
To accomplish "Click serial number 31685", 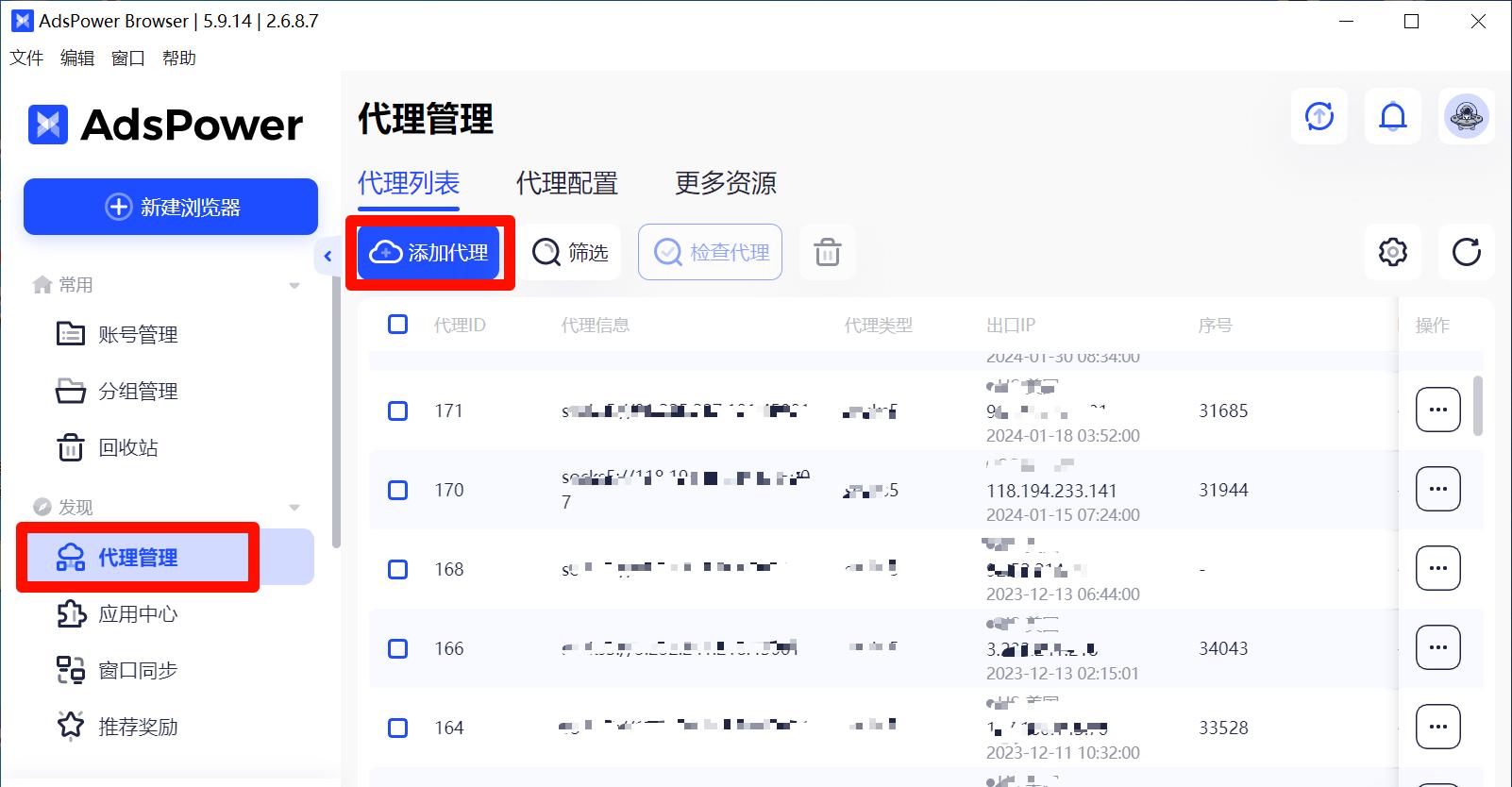I will tap(1223, 411).
